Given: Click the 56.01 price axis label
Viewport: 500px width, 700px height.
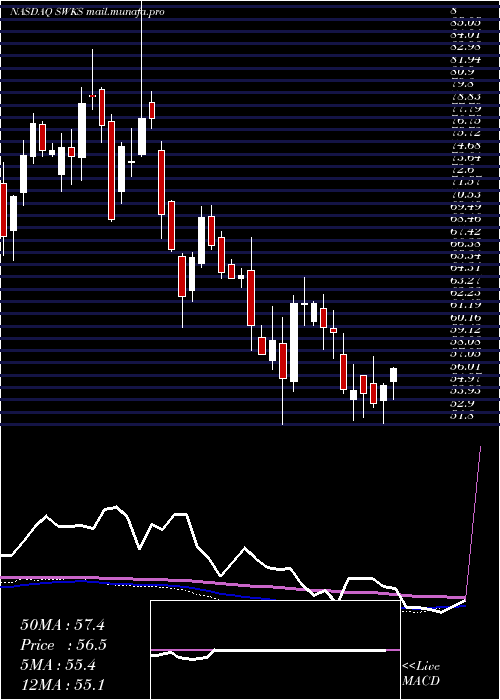Looking at the screenshot, I should tap(465, 367).
